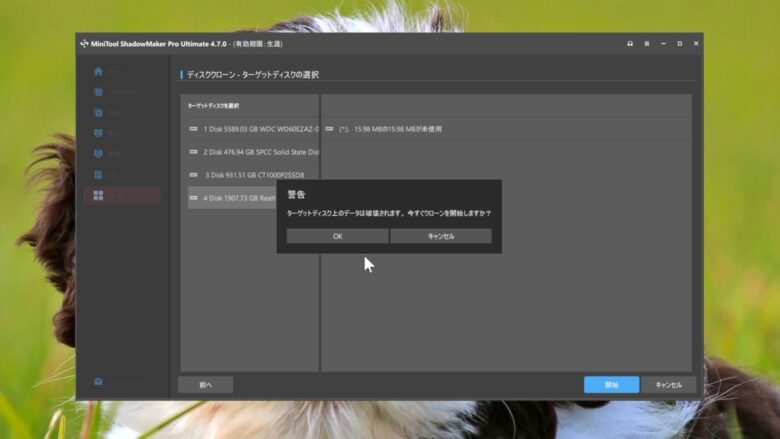780x439 pixels.
Task: Open the Home page from the sidebar
Action: [x=98, y=72]
